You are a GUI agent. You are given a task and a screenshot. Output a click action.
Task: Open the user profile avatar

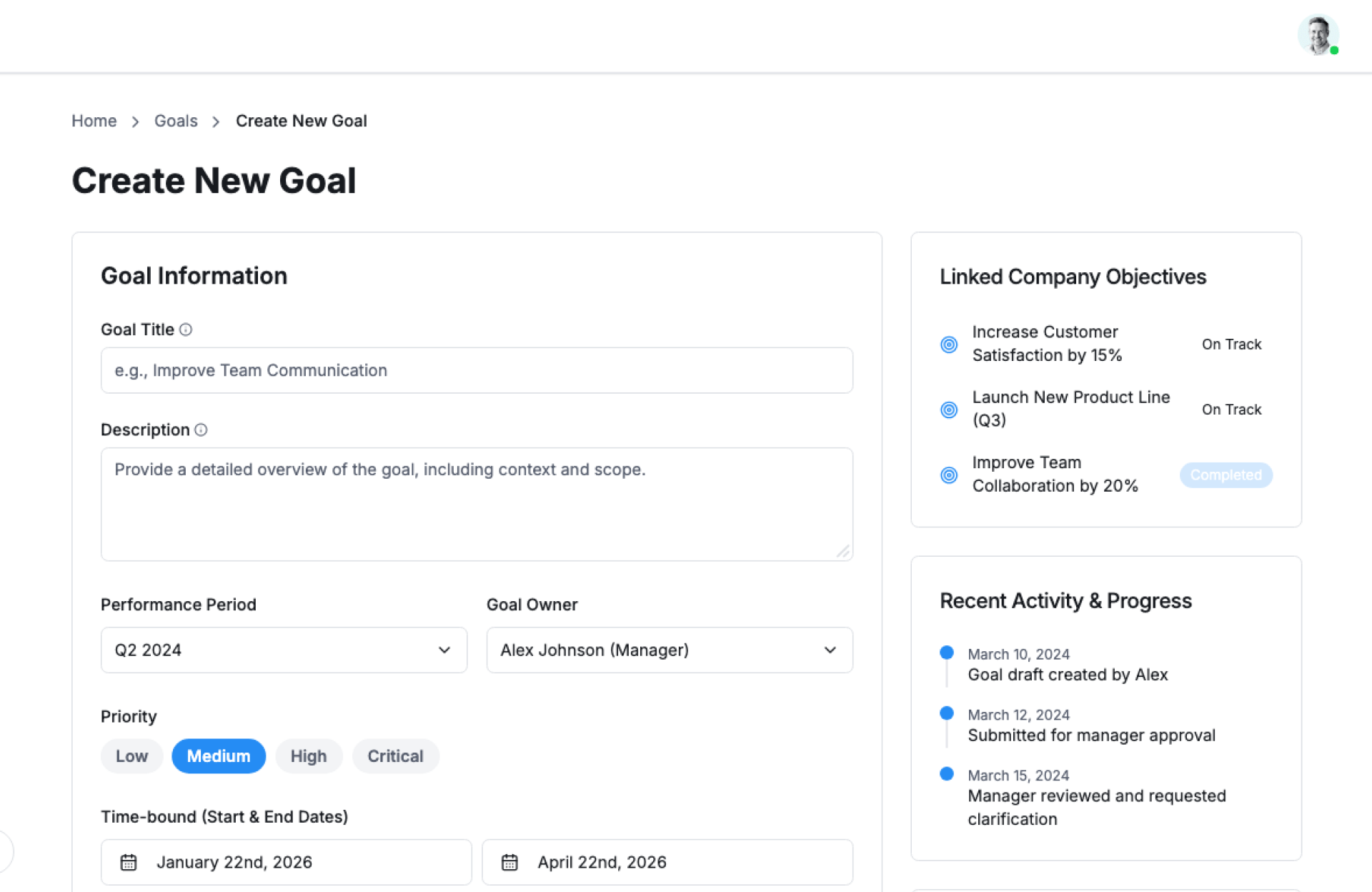tap(1317, 35)
